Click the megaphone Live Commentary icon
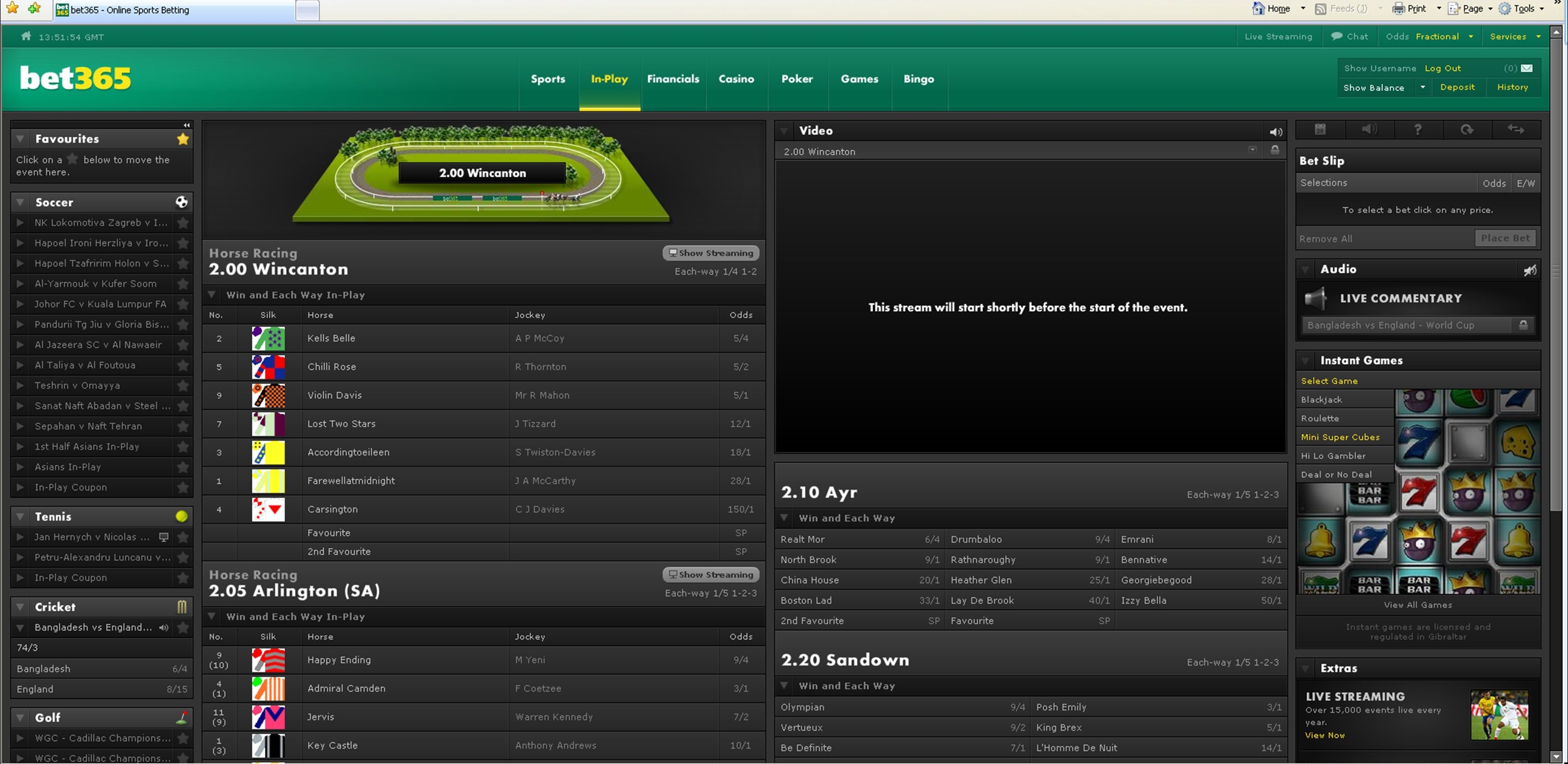 [1316, 298]
